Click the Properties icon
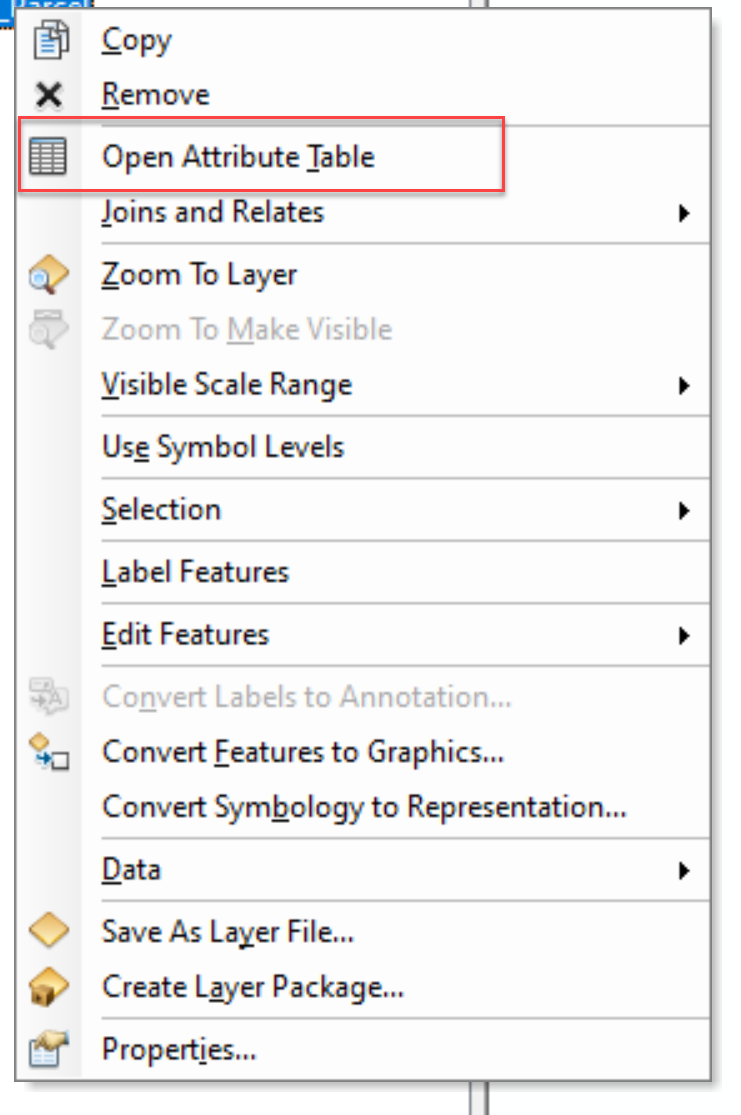The image size is (741, 1115). pos(48,1050)
